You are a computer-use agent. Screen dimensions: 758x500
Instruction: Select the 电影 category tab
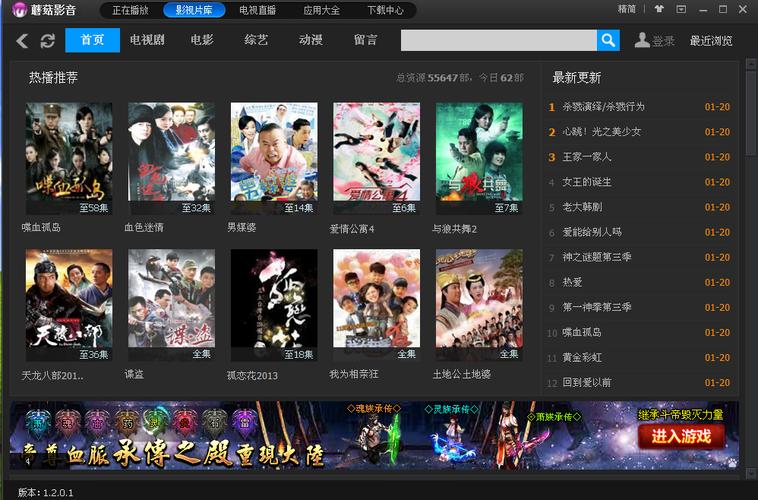click(x=202, y=40)
